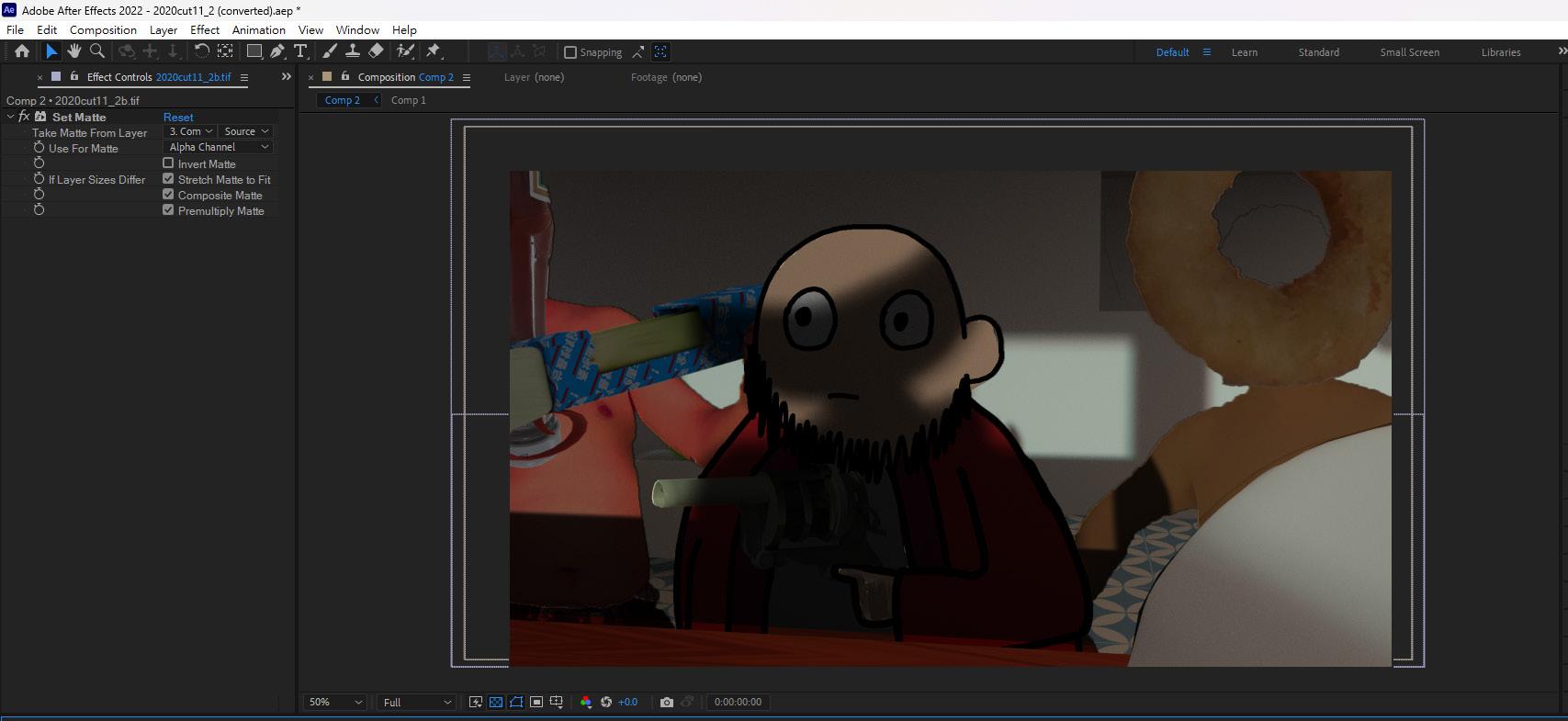Open the Composition menu
The image size is (1568, 721).
pos(103,29)
